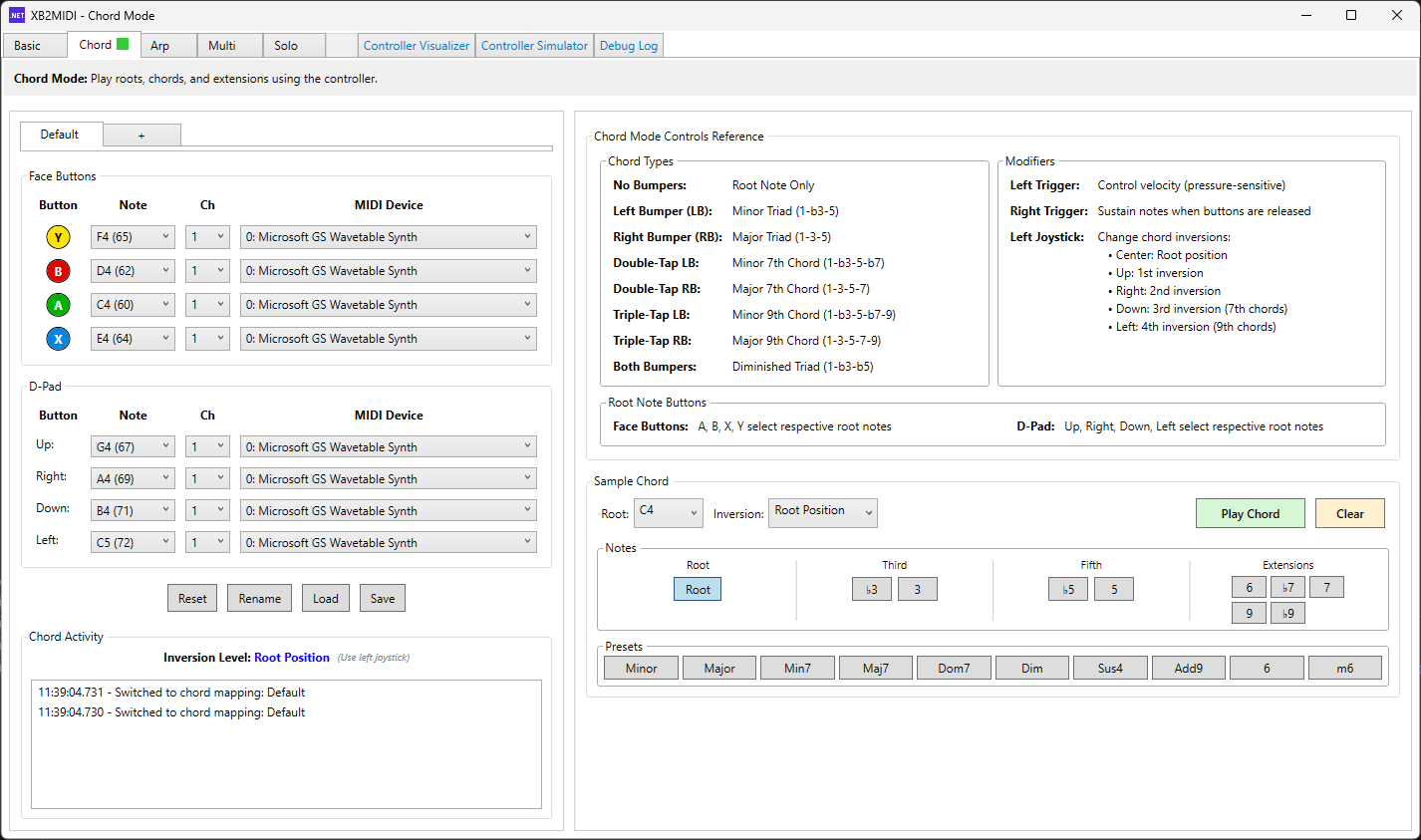Click the yellow Y face button icon
Viewport: 1421px width, 840px height.
(x=58, y=237)
